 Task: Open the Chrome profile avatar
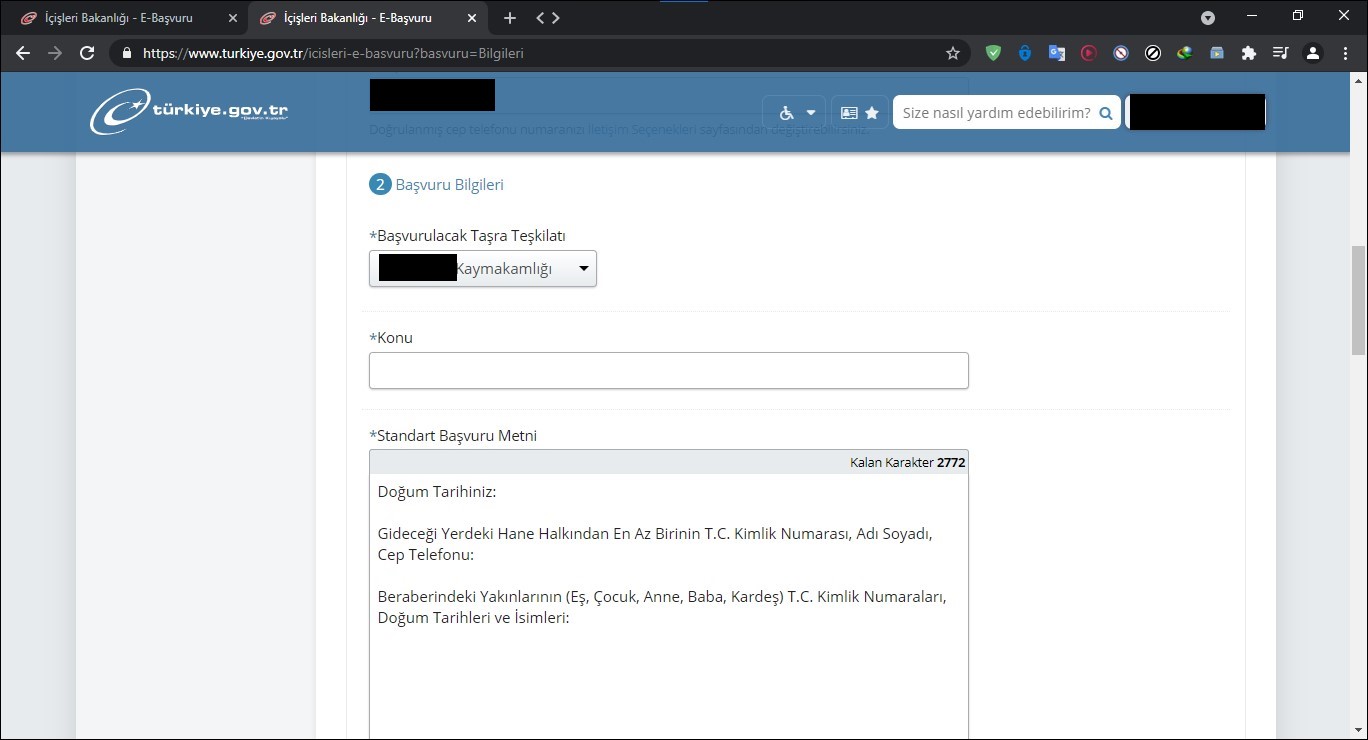[1313, 53]
